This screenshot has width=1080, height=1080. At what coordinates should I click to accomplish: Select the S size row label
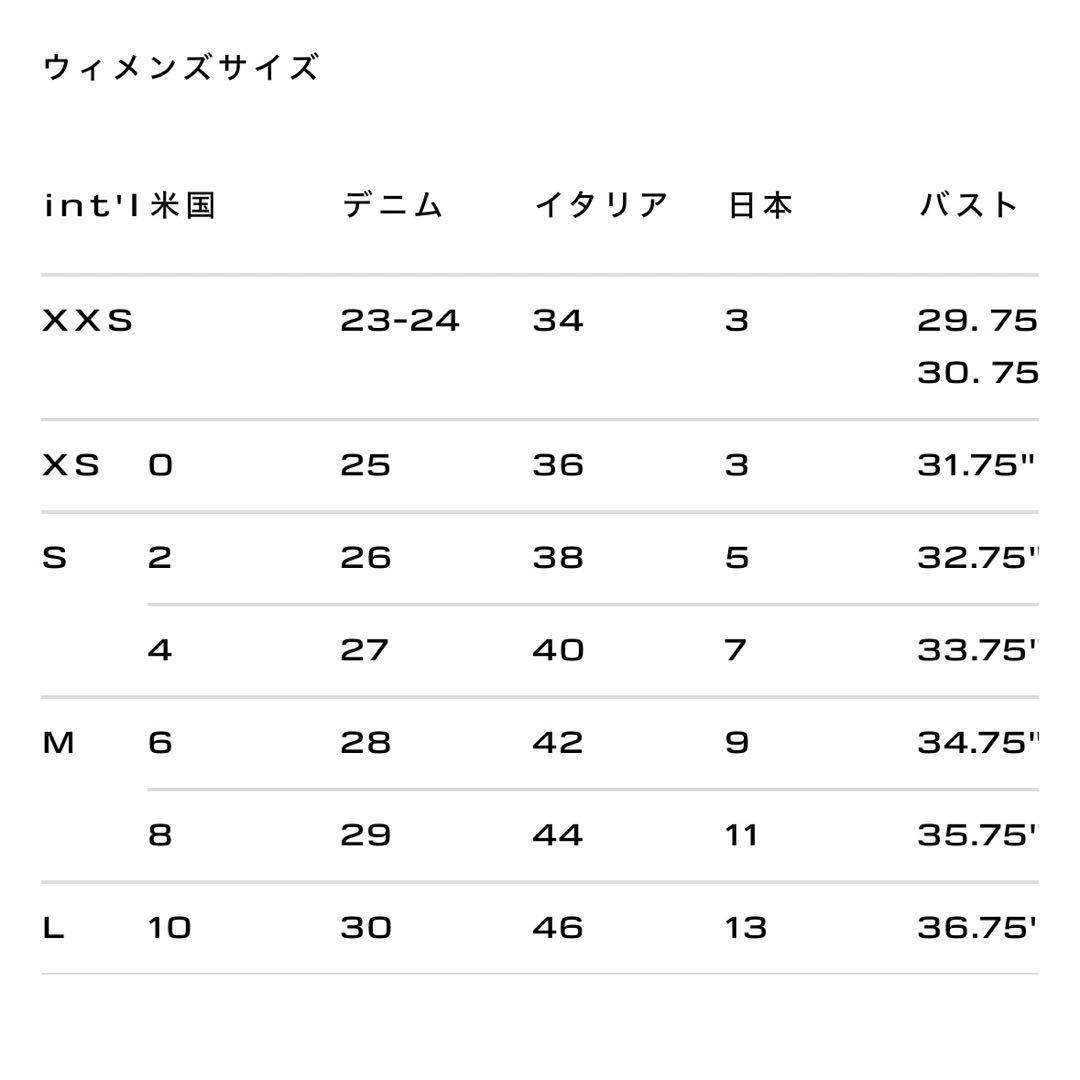click(x=54, y=557)
